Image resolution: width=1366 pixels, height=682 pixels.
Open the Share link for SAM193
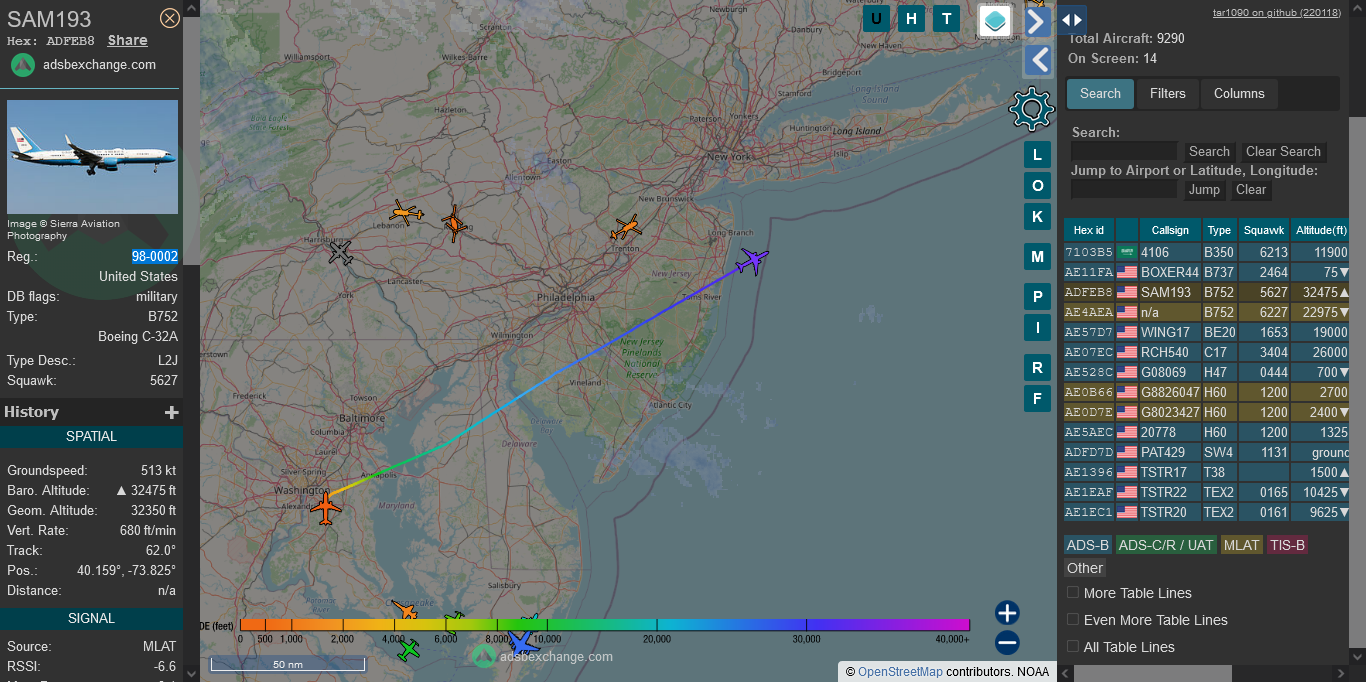128,41
